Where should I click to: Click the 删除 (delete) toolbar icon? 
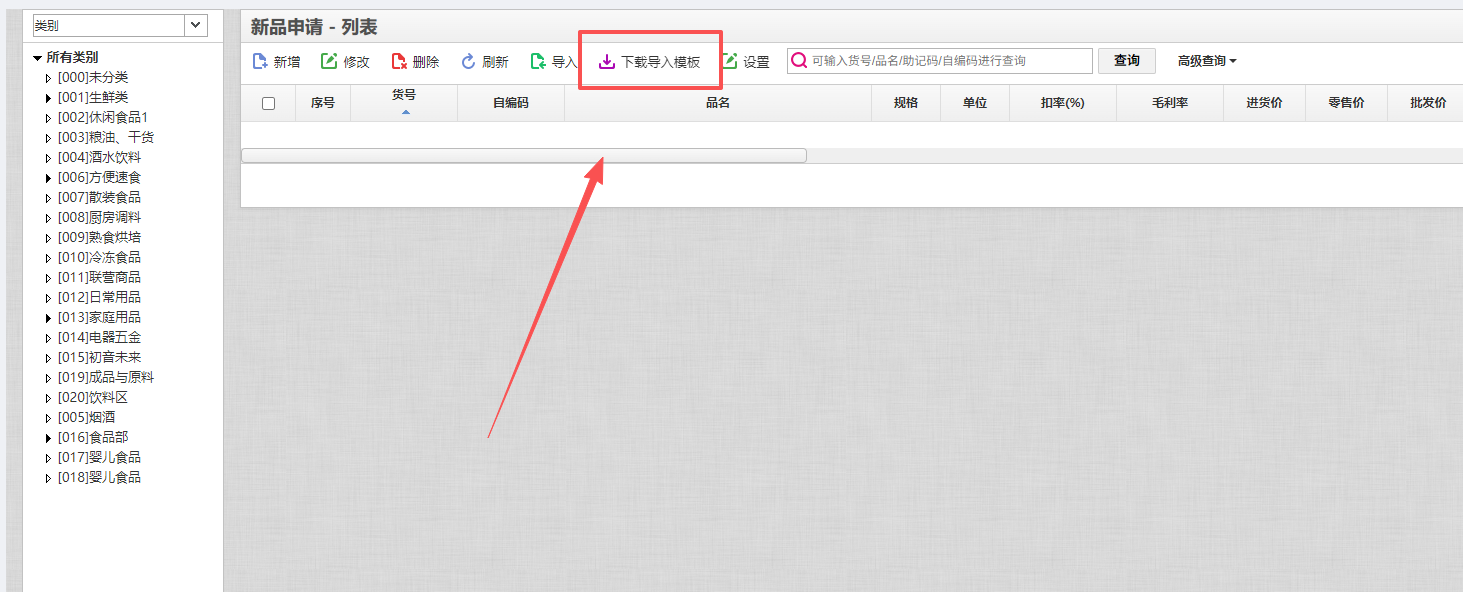(x=399, y=62)
